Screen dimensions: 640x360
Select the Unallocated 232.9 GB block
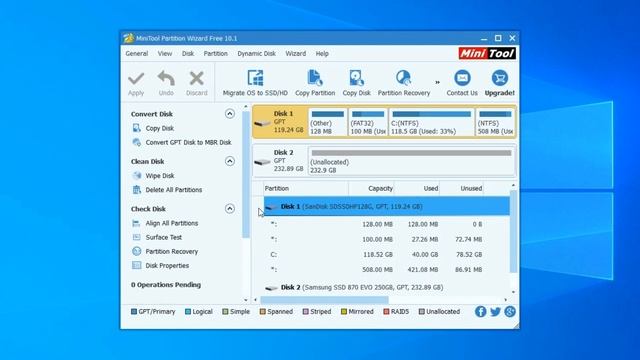[411, 161]
